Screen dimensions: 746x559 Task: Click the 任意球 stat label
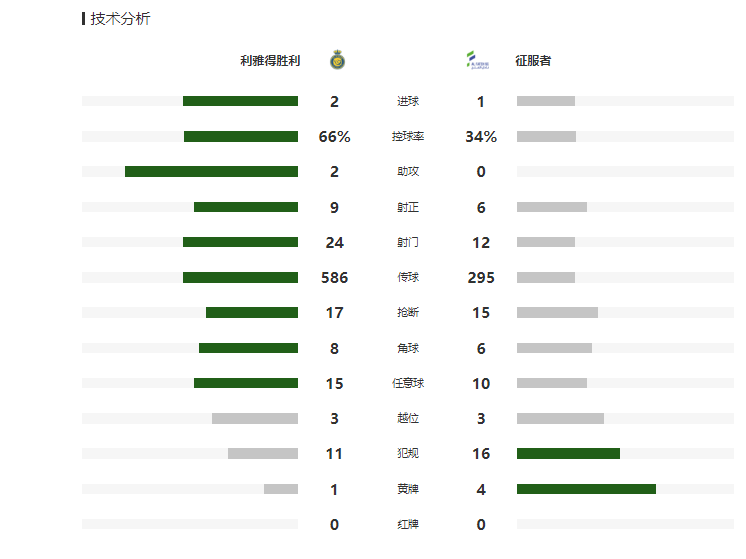click(408, 384)
